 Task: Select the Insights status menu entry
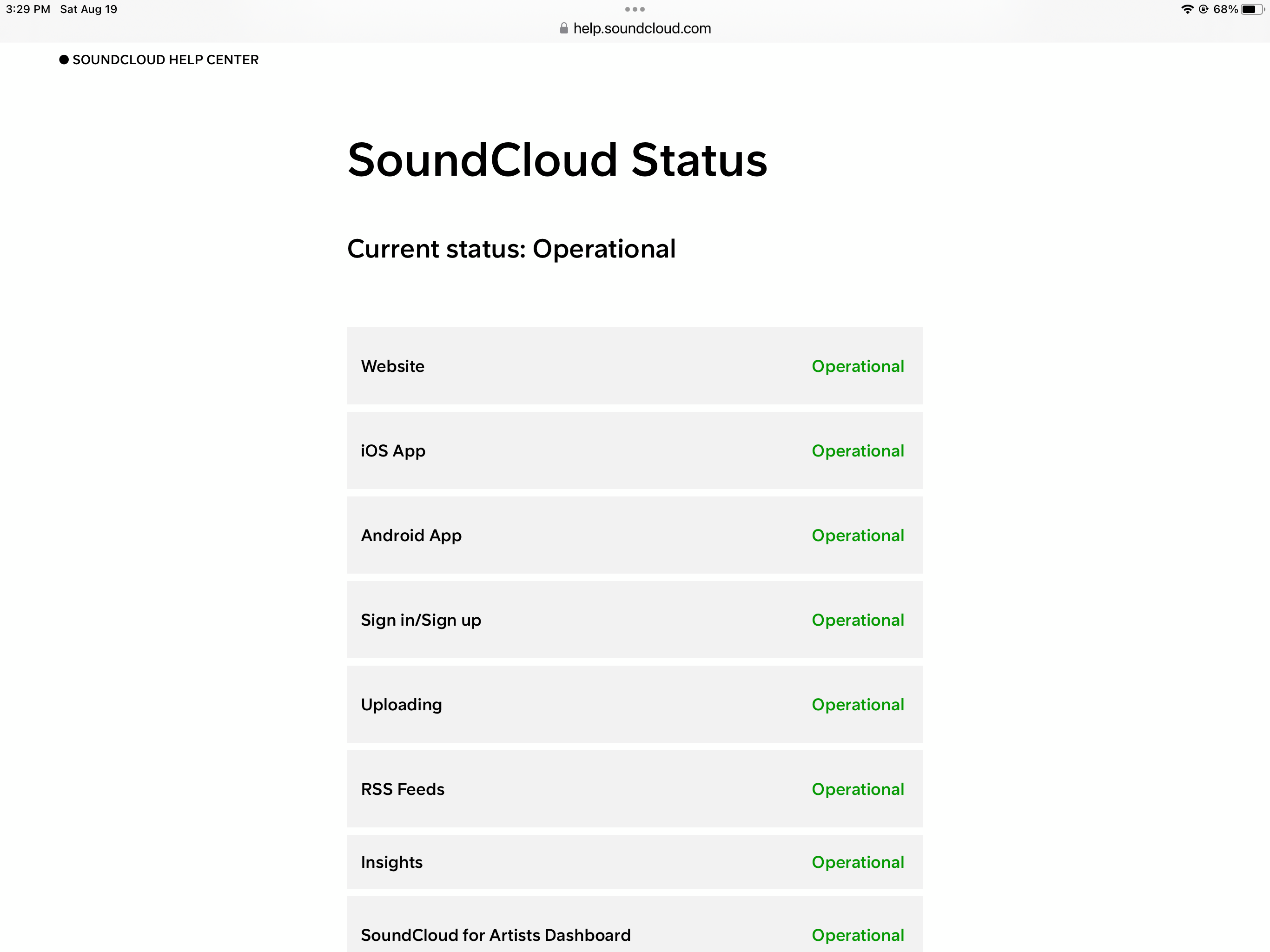click(634, 862)
